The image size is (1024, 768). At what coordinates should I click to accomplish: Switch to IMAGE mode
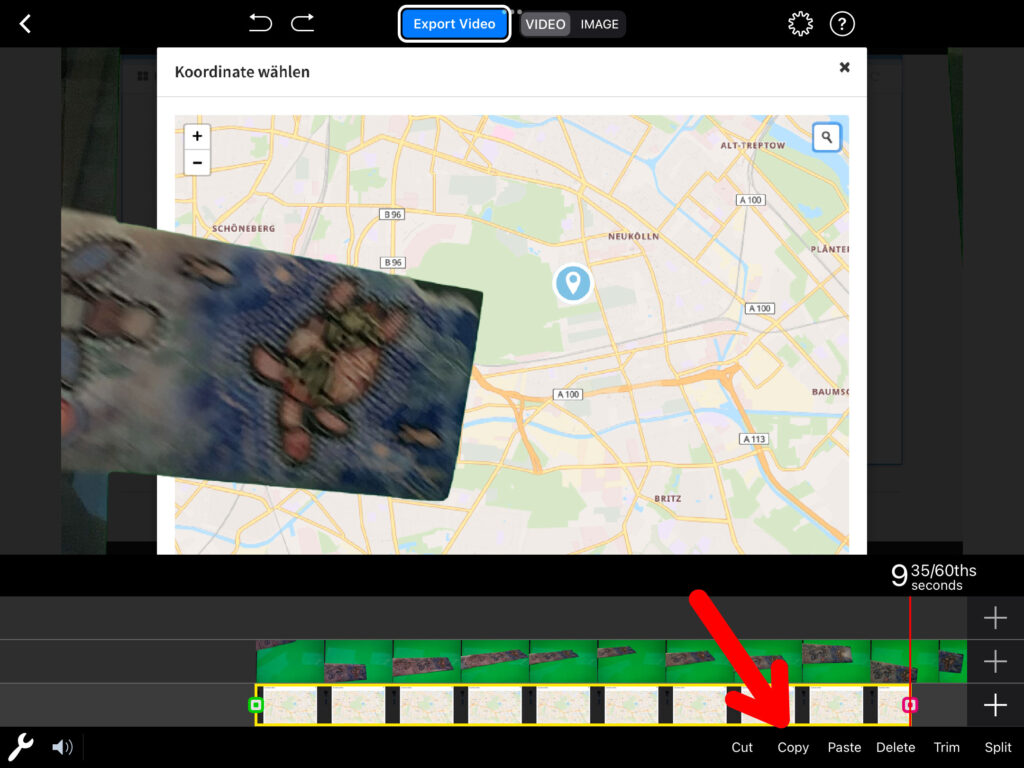[599, 24]
